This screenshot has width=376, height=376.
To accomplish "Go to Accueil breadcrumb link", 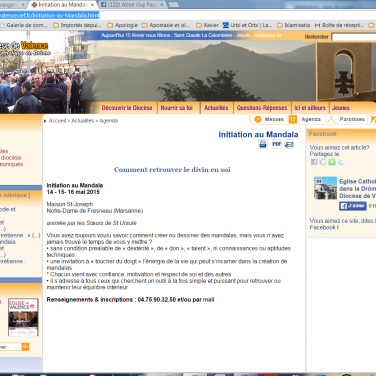I will pyautogui.click(x=57, y=121).
